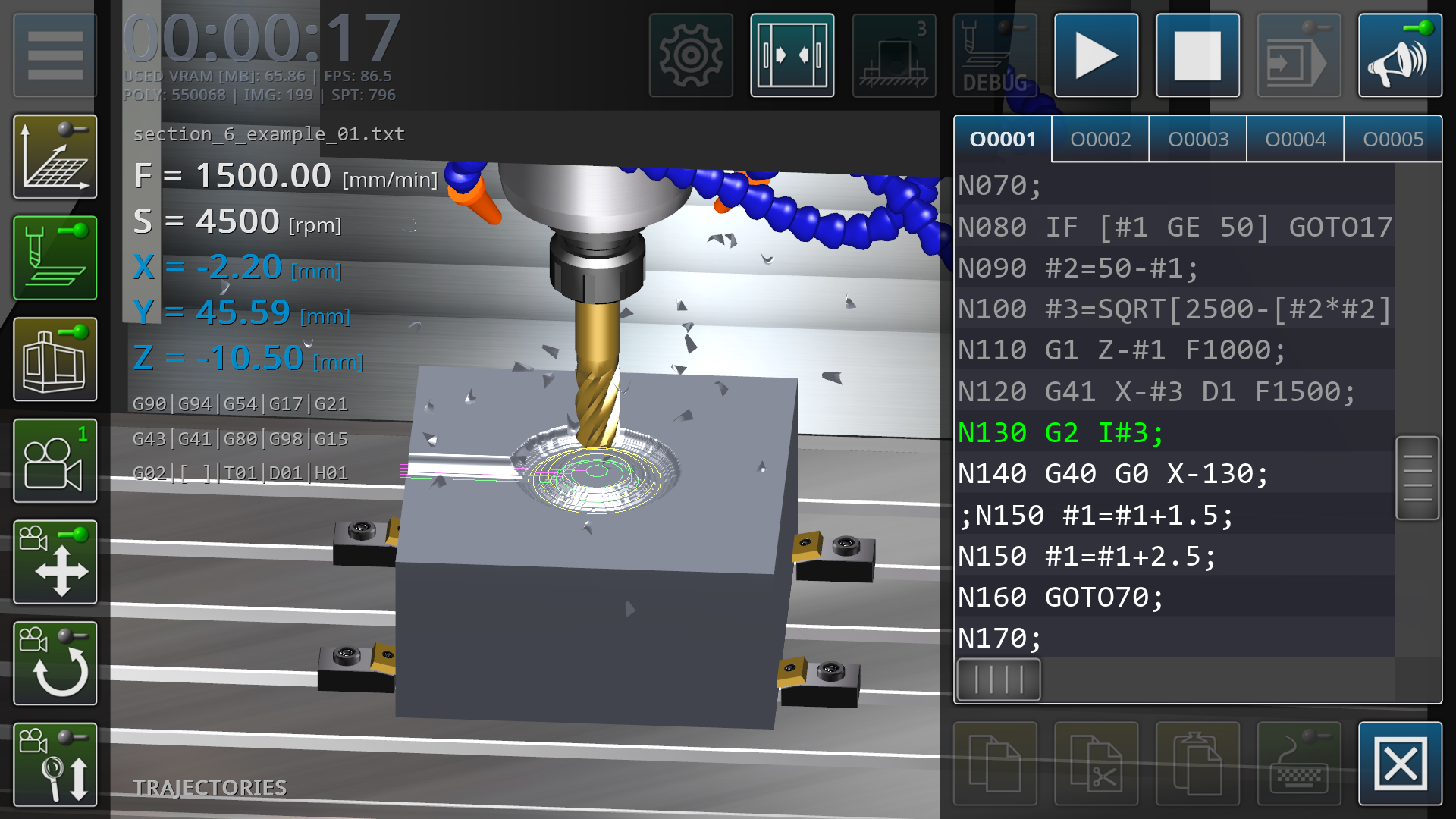Click the split-view layout icon

[x=792, y=55]
